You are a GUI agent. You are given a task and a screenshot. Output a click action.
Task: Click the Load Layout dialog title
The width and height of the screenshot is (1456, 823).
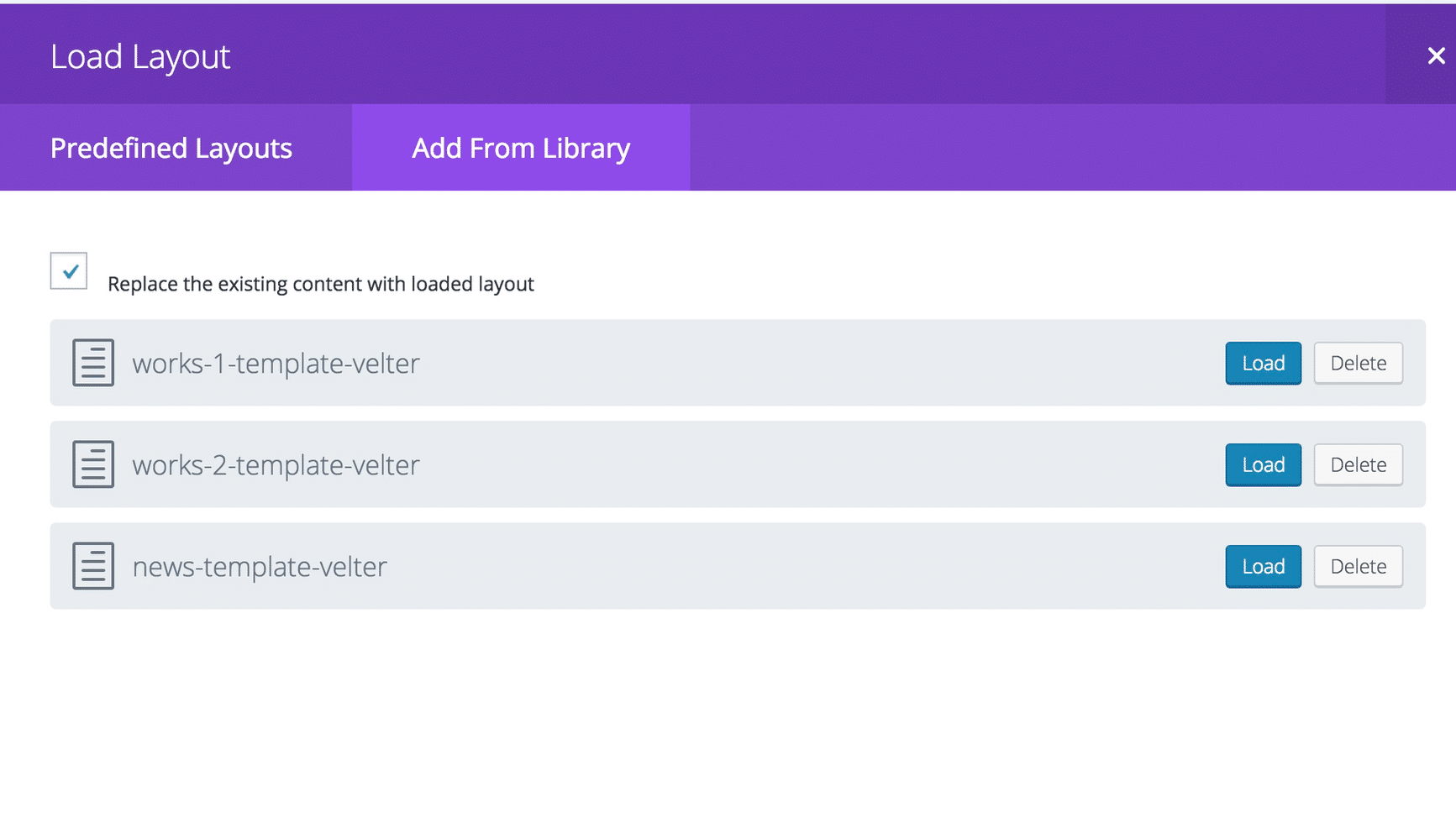[140, 56]
